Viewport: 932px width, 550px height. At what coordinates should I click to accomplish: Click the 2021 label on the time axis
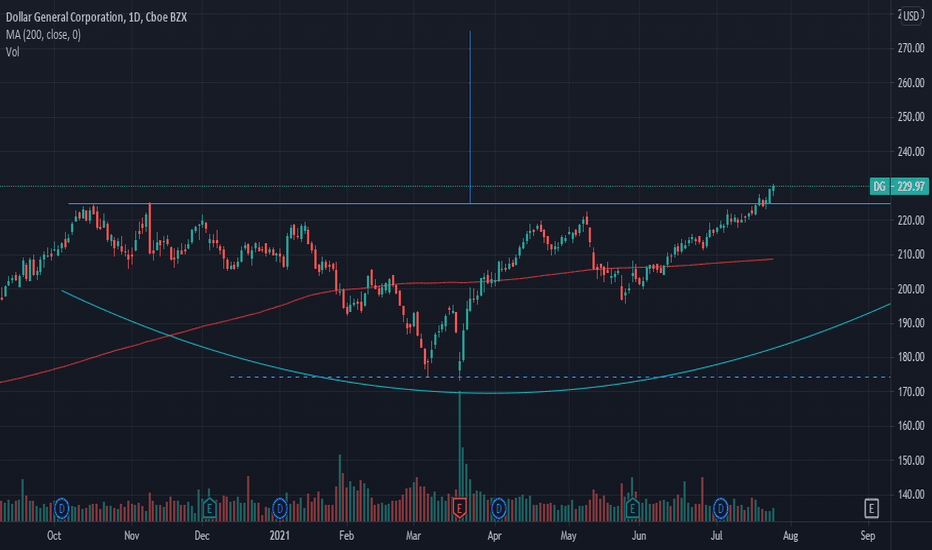[x=279, y=536]
